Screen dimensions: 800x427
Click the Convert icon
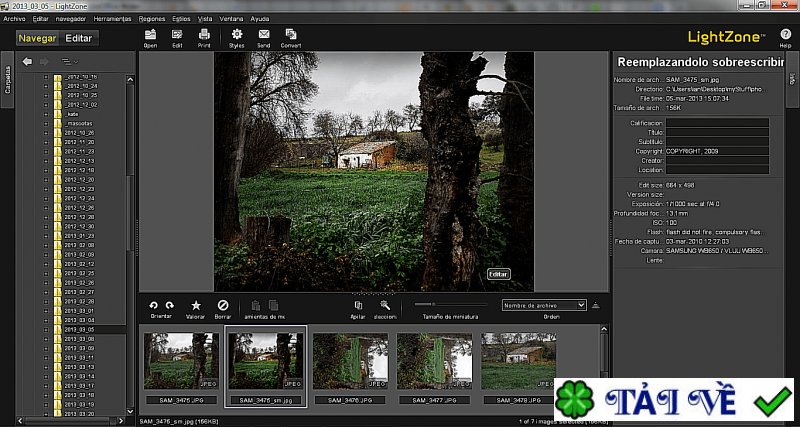[291, 36]
